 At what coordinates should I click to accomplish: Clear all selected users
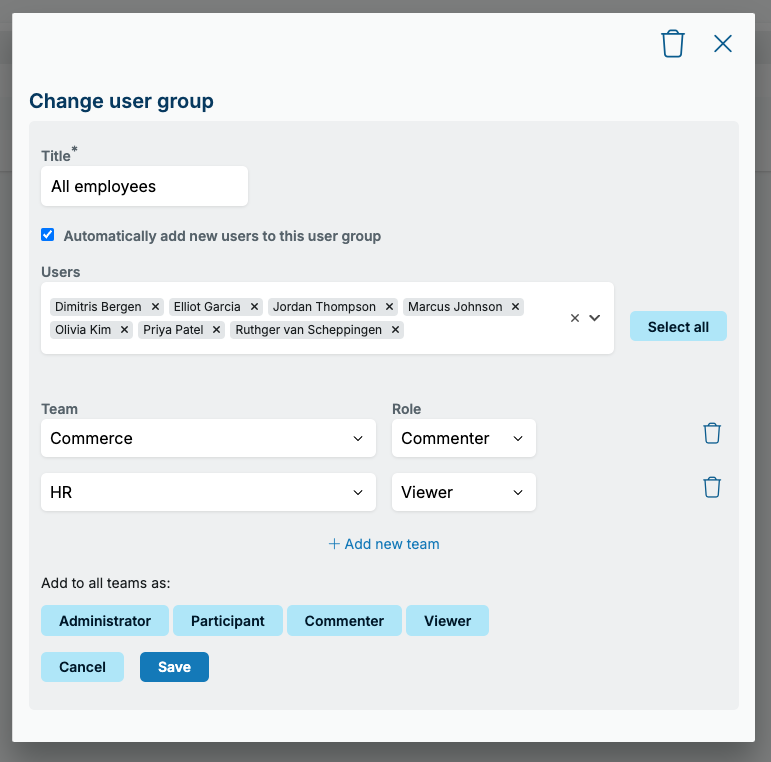[574, 318]
